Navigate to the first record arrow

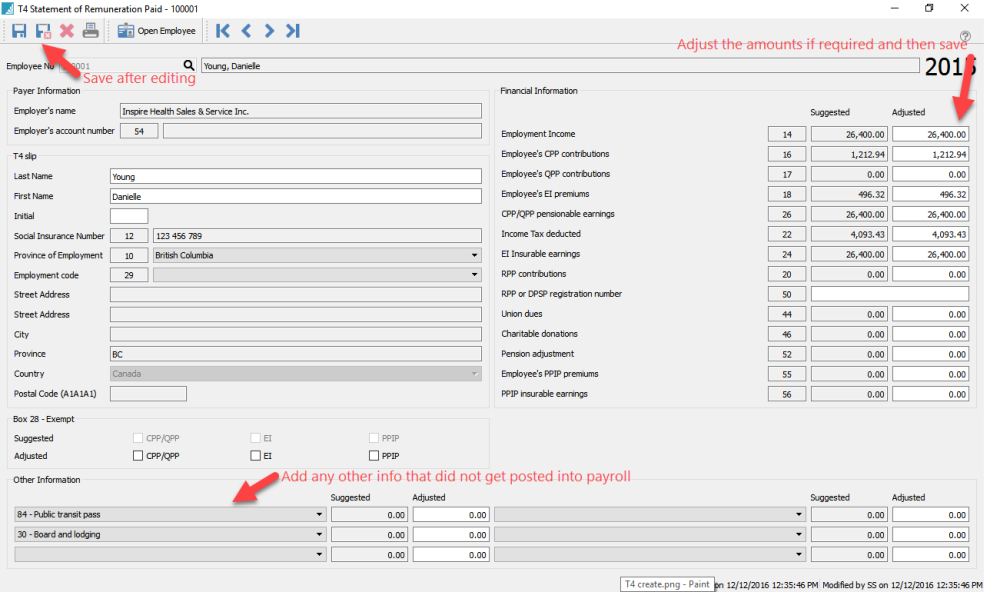[x=222, y=31]
